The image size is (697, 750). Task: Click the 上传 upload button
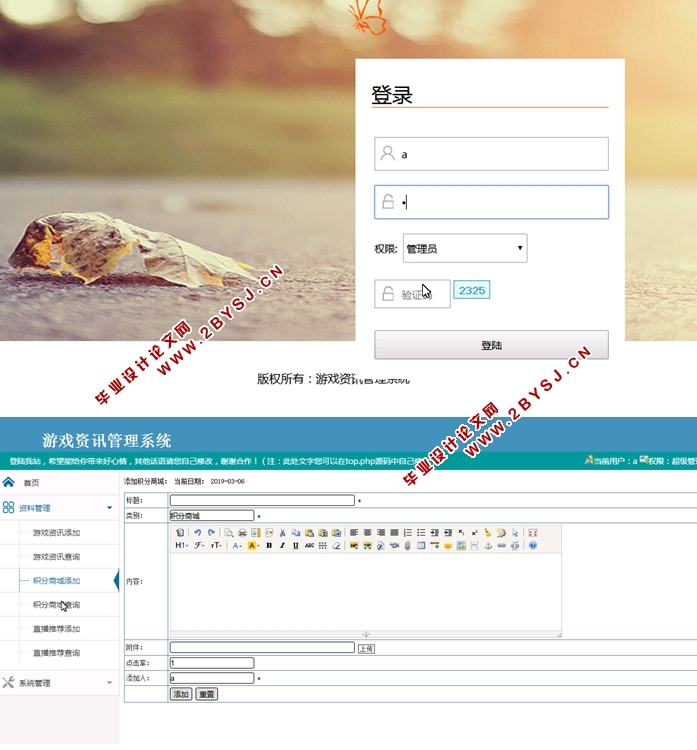(366, 649)
